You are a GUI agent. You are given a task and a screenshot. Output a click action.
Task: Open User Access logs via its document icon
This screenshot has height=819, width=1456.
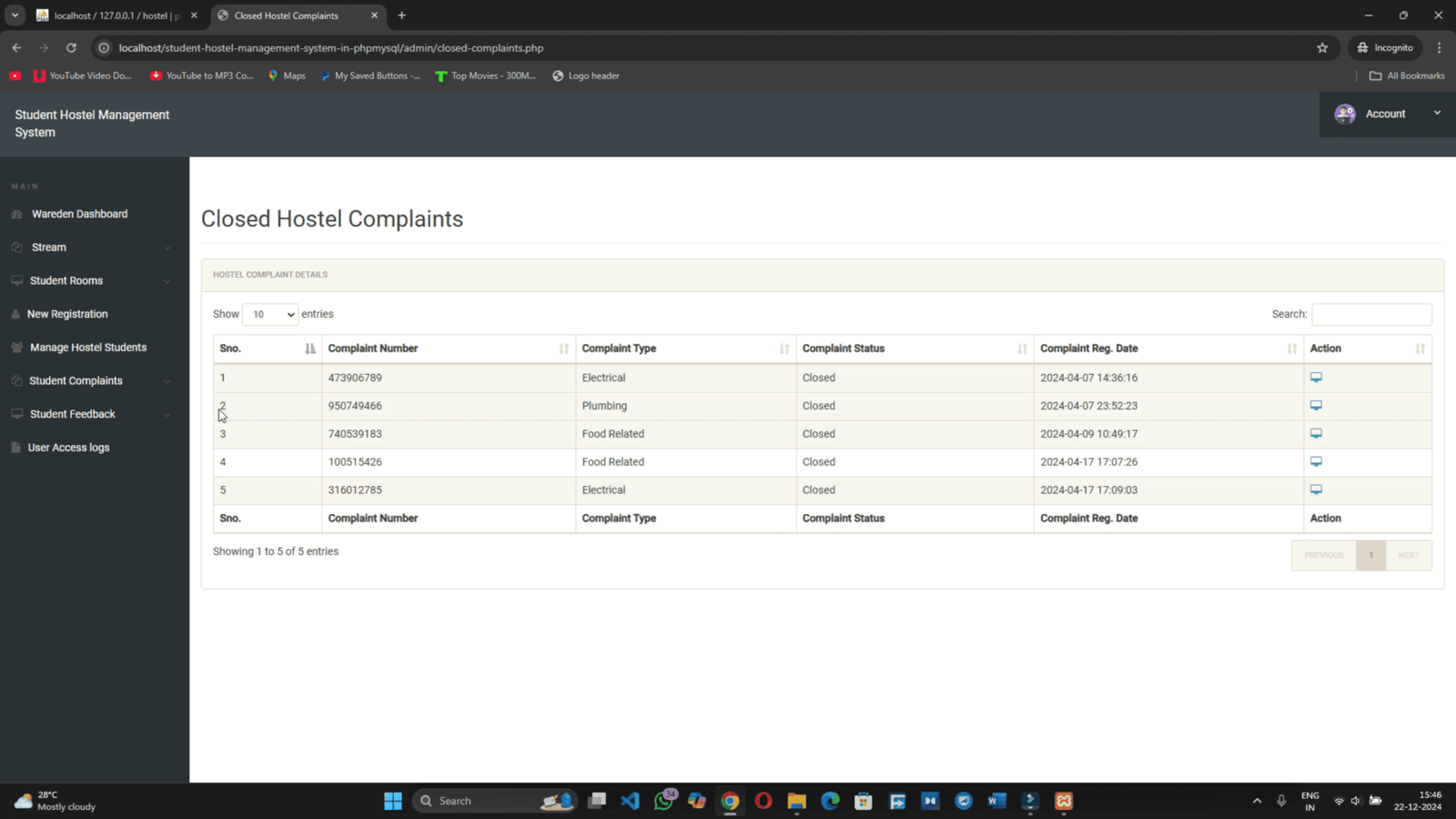[15, 447]
